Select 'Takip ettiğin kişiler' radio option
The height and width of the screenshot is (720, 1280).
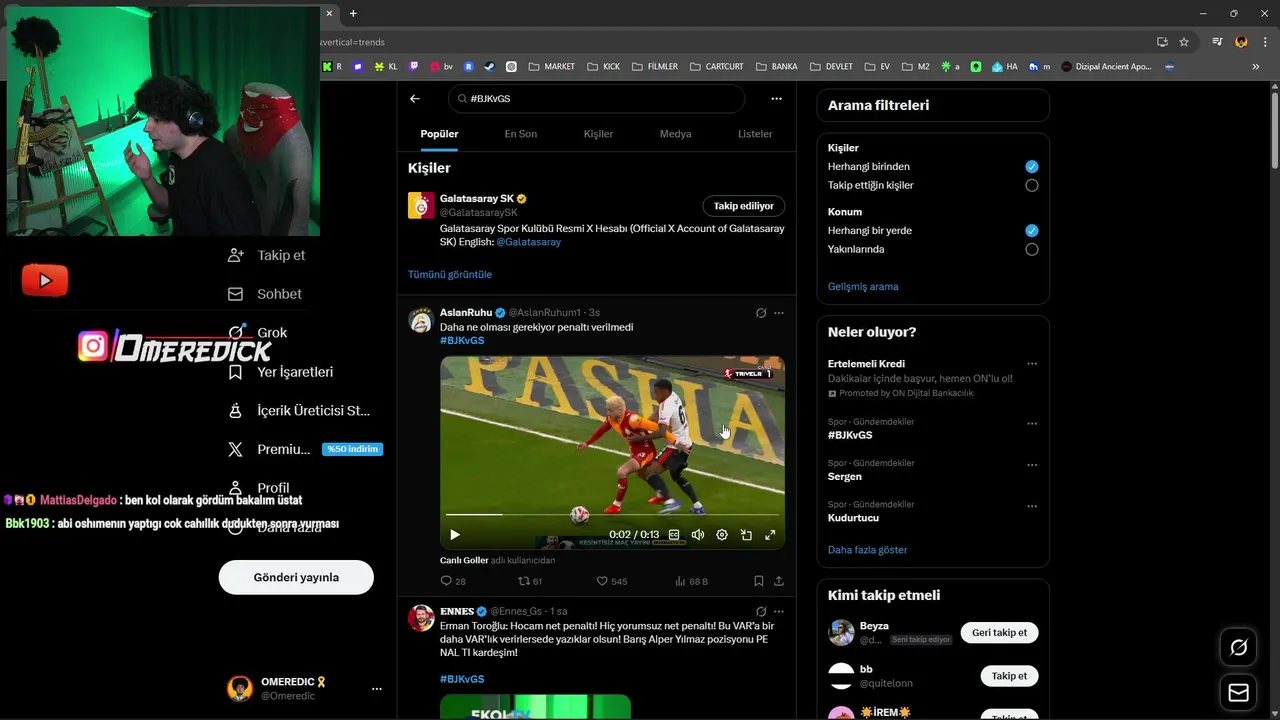pyautogui.click(x=1032, y=185)
